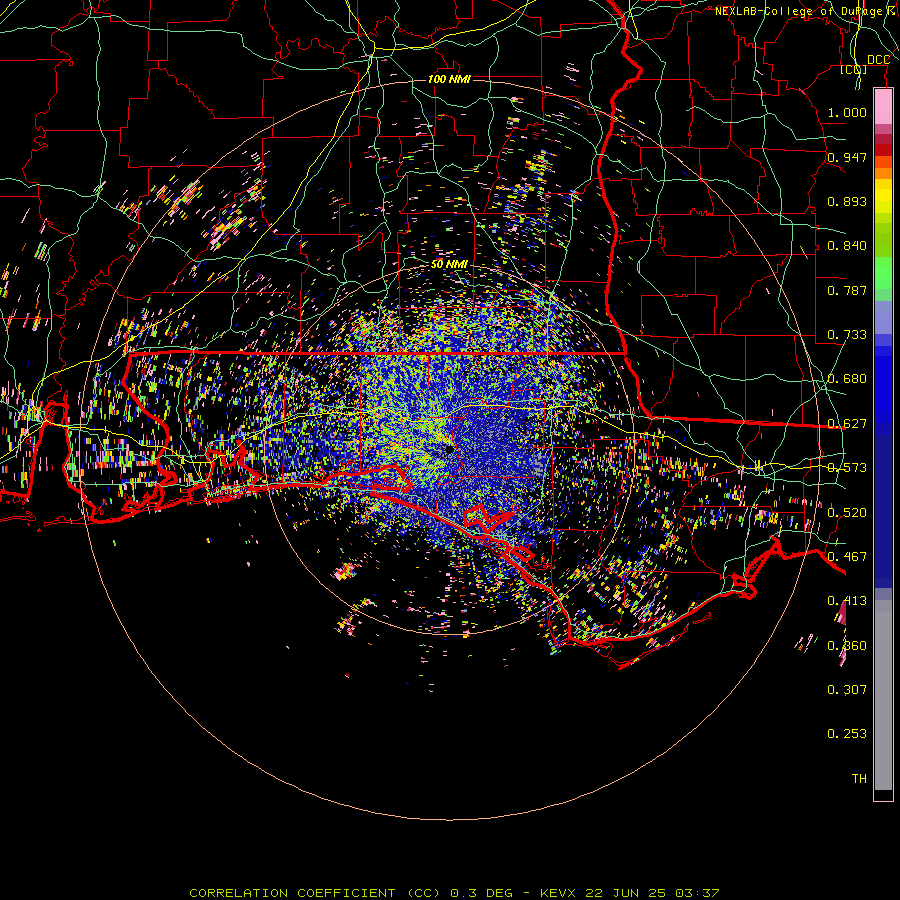Viewport: 900px width, 900px height.
Task: Click the gray low-value section of color bar
Action: coord(883,695)
